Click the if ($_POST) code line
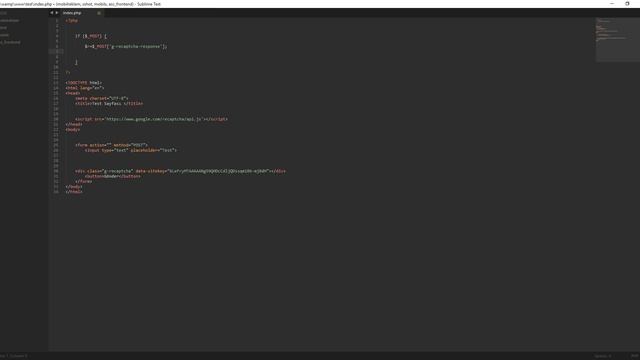Viewport: 640px width, 360px height. point(91,36)
